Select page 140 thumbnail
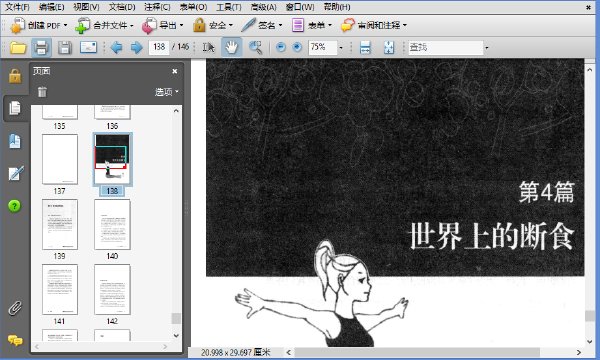This screenshot has width=600, height=360. (x=112, y=224)
